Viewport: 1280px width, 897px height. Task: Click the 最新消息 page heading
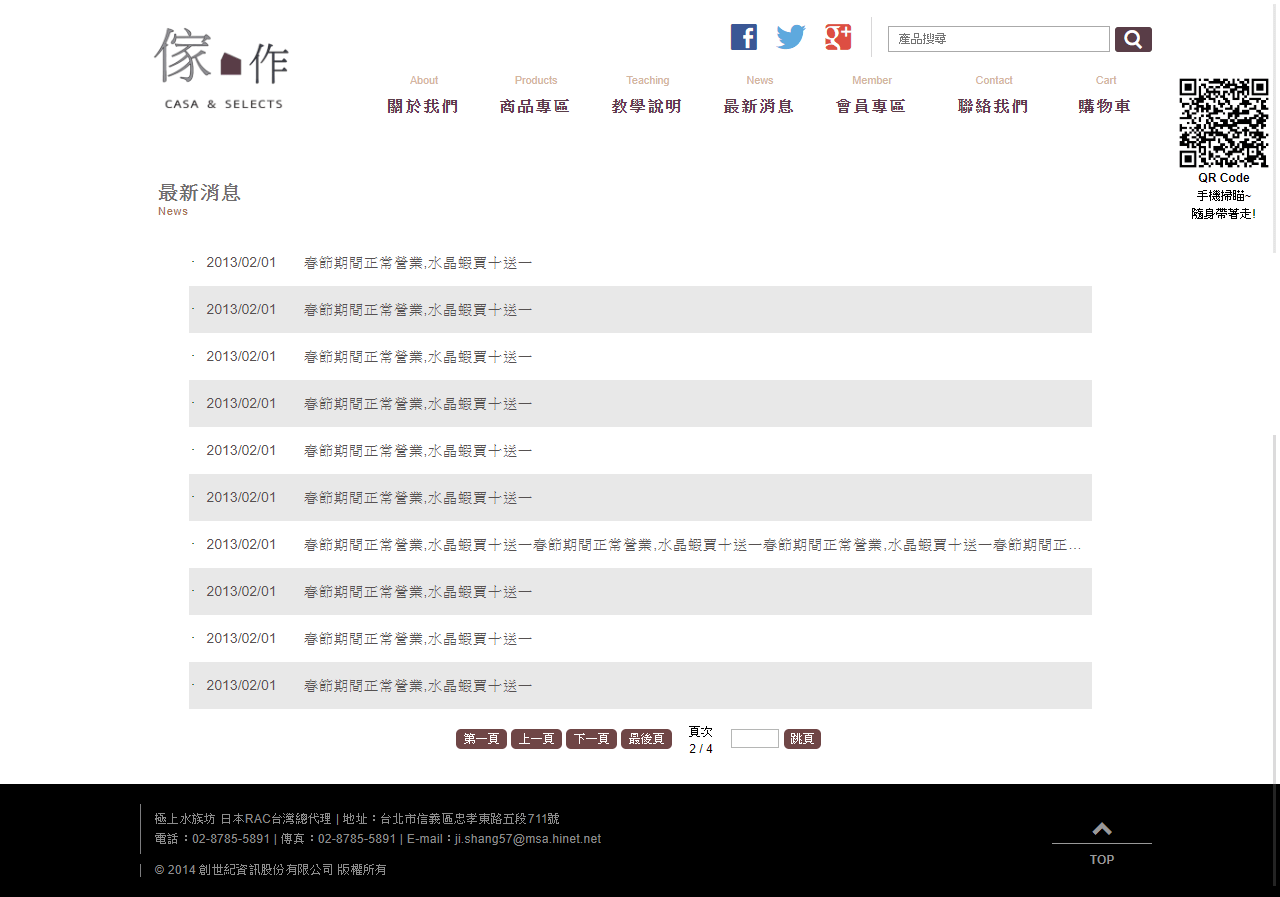point(199,193)
